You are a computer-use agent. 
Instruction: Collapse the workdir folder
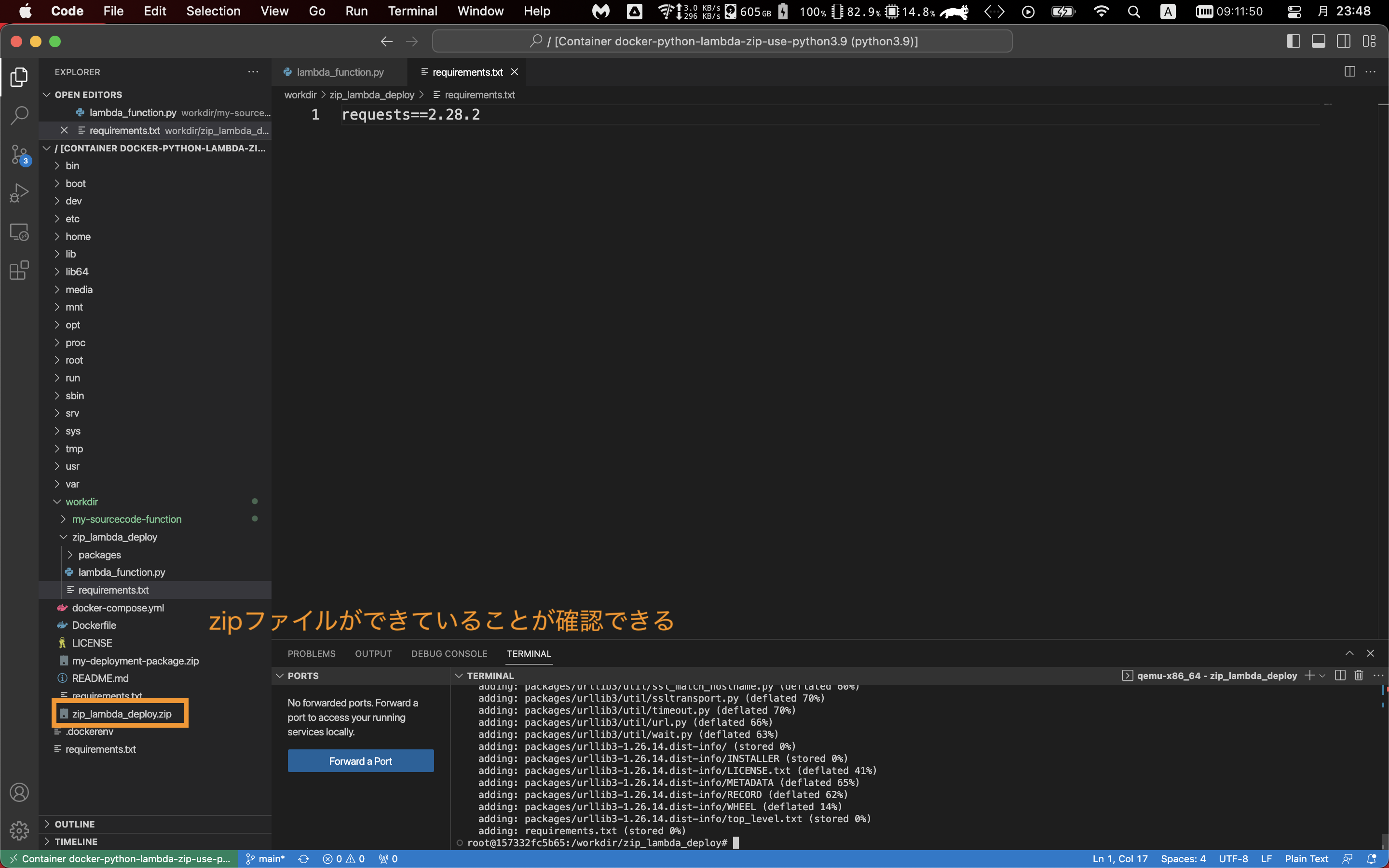57,501
